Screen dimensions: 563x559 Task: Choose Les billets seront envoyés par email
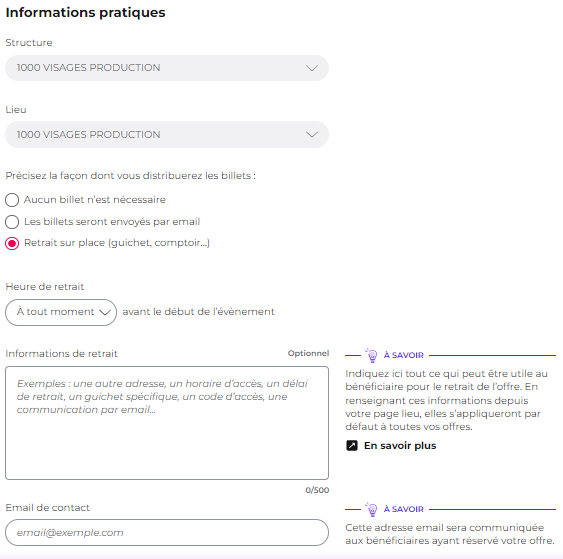tap(12, 222)
